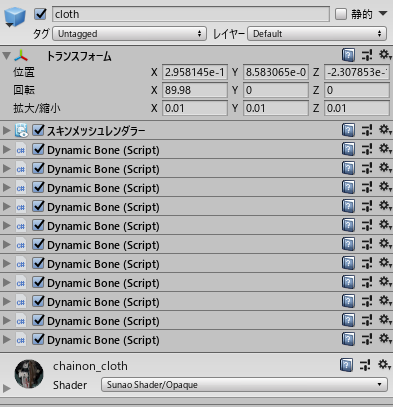The width and height of the screenshot is (393, 407).
Task: Open gear menu for chainon_cloth material
Action: click(x=384, y=364)
